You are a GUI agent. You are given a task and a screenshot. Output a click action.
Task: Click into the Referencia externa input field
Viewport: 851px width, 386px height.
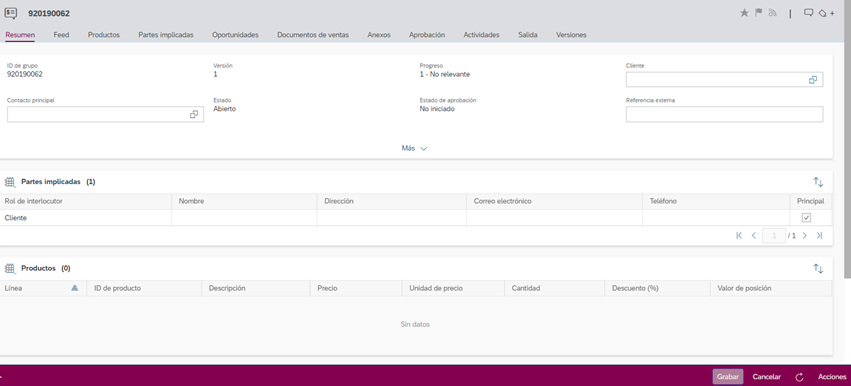[x=724, y=115]
